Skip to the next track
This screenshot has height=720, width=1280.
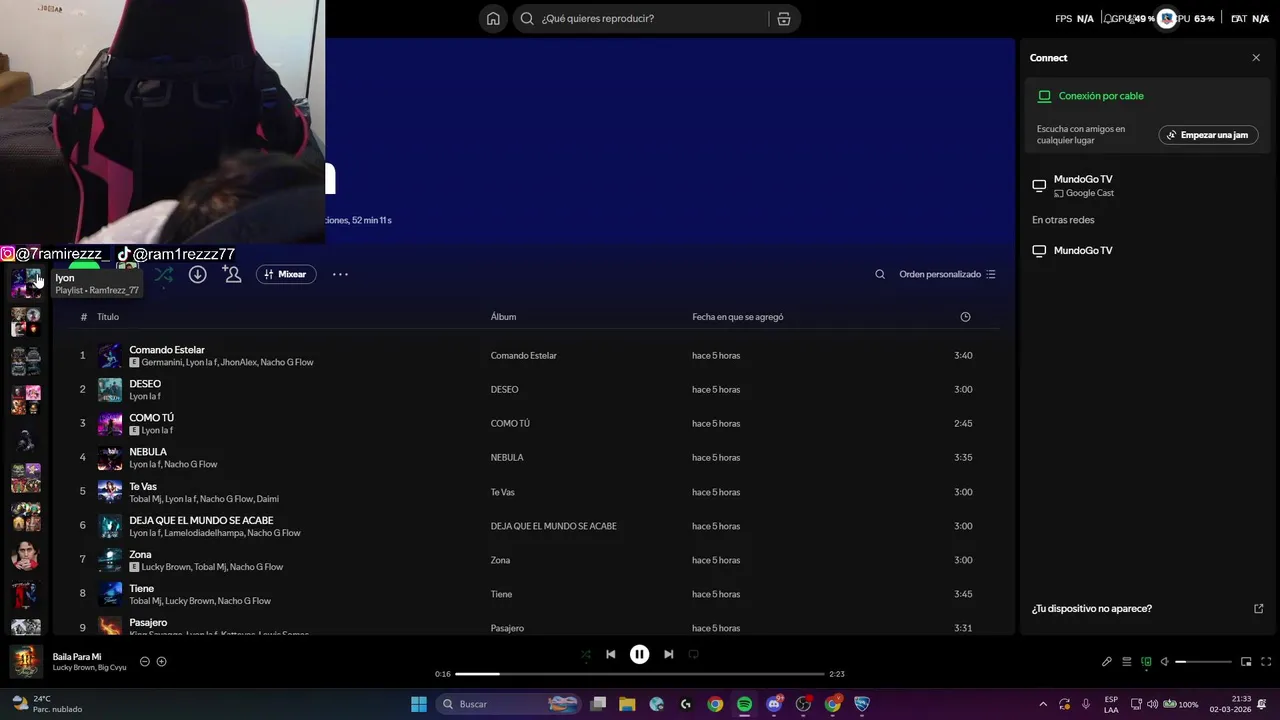668,654
